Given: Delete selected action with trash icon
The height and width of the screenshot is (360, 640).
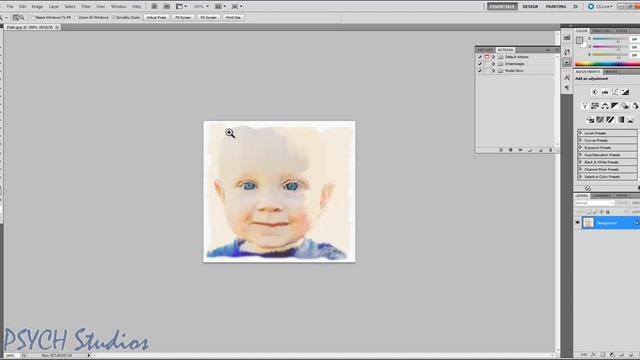Looking at the screenshot, I should point(550,150).
